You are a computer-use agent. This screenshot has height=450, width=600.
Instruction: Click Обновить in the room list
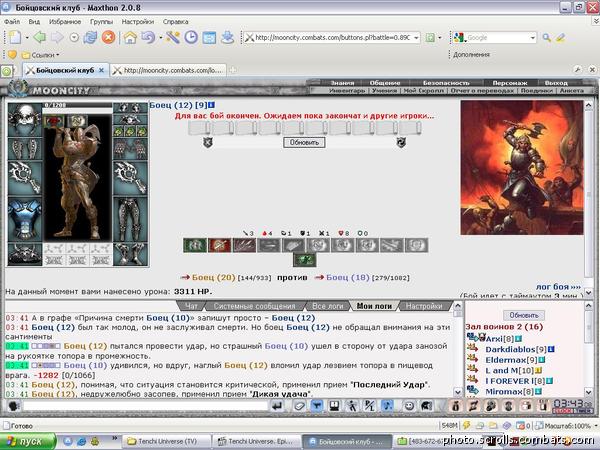[524, 315]
